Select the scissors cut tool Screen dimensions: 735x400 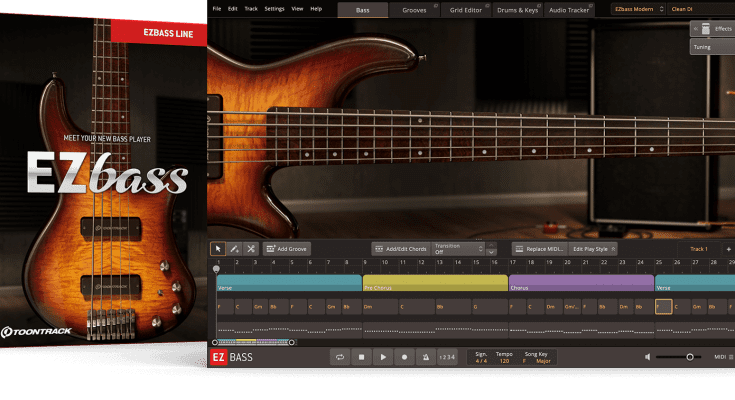pos(251,248)
